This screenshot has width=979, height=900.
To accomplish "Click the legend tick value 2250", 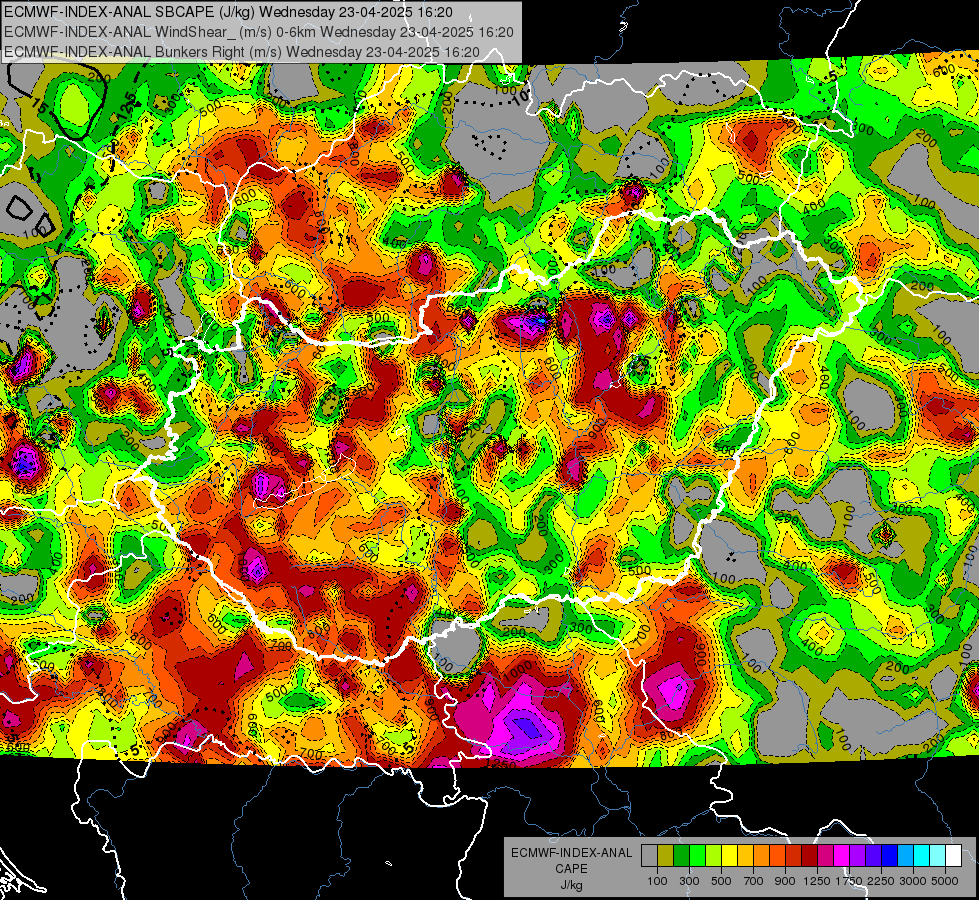I will 881,881.
